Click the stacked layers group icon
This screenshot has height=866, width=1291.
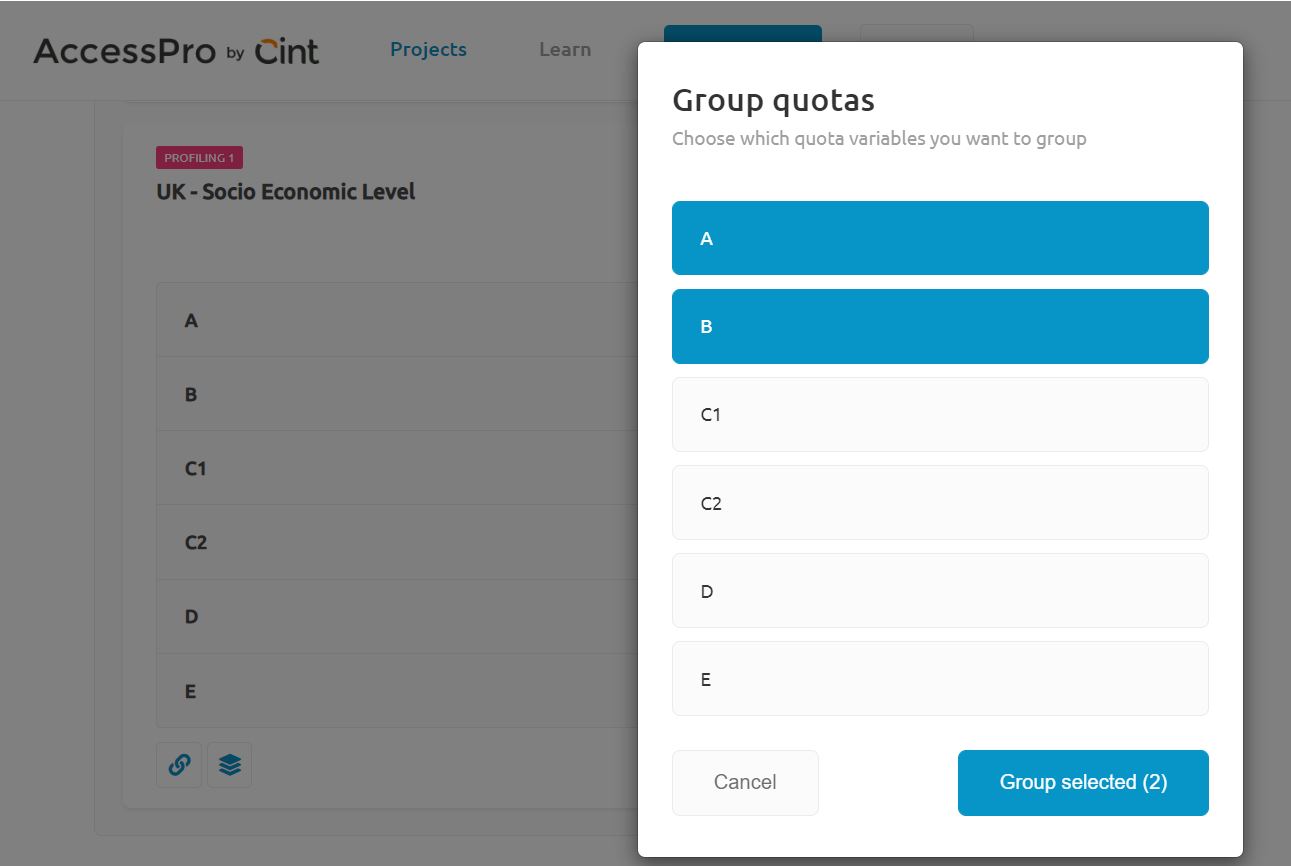229,765
